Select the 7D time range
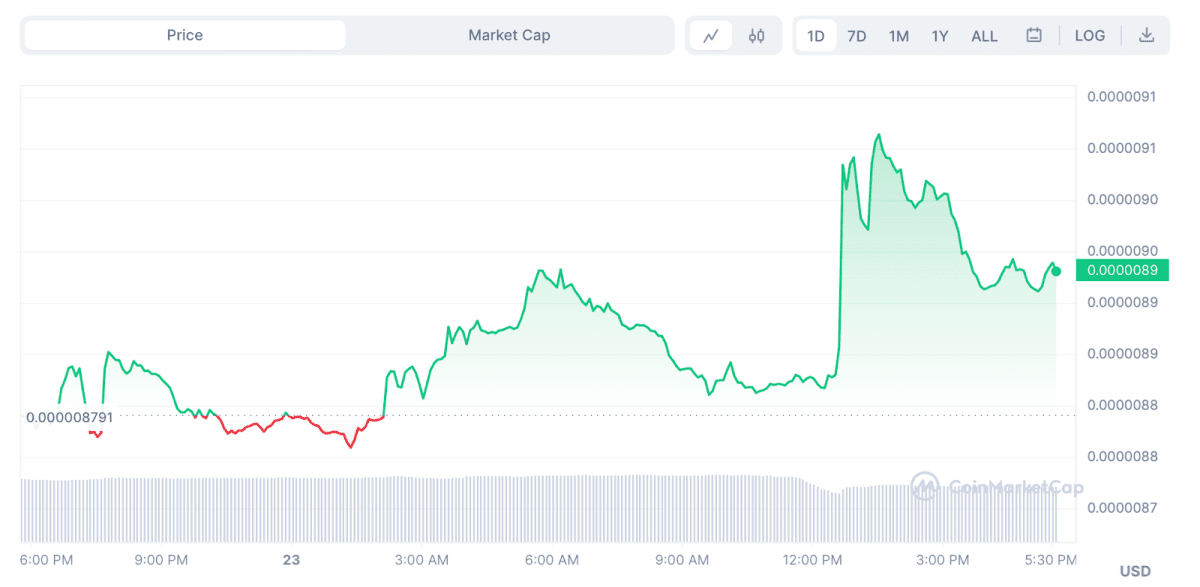Image resolution: width=1200 pixels, height=587 pixels. tap(856, 34)
